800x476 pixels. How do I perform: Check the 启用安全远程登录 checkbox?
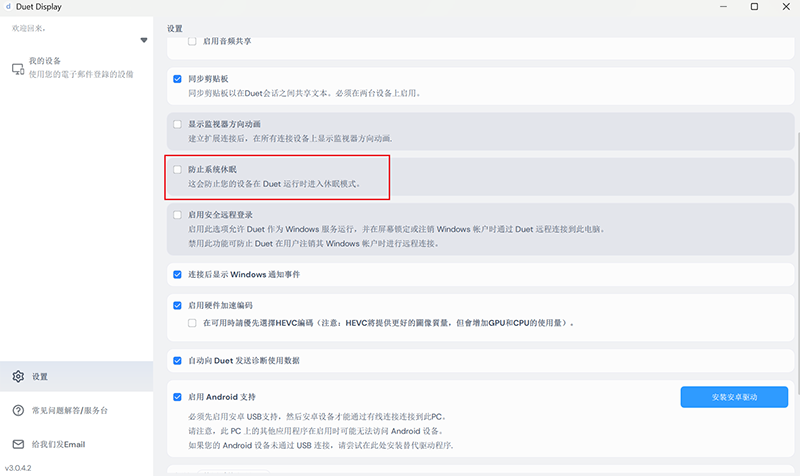click(x=177, y=215)
